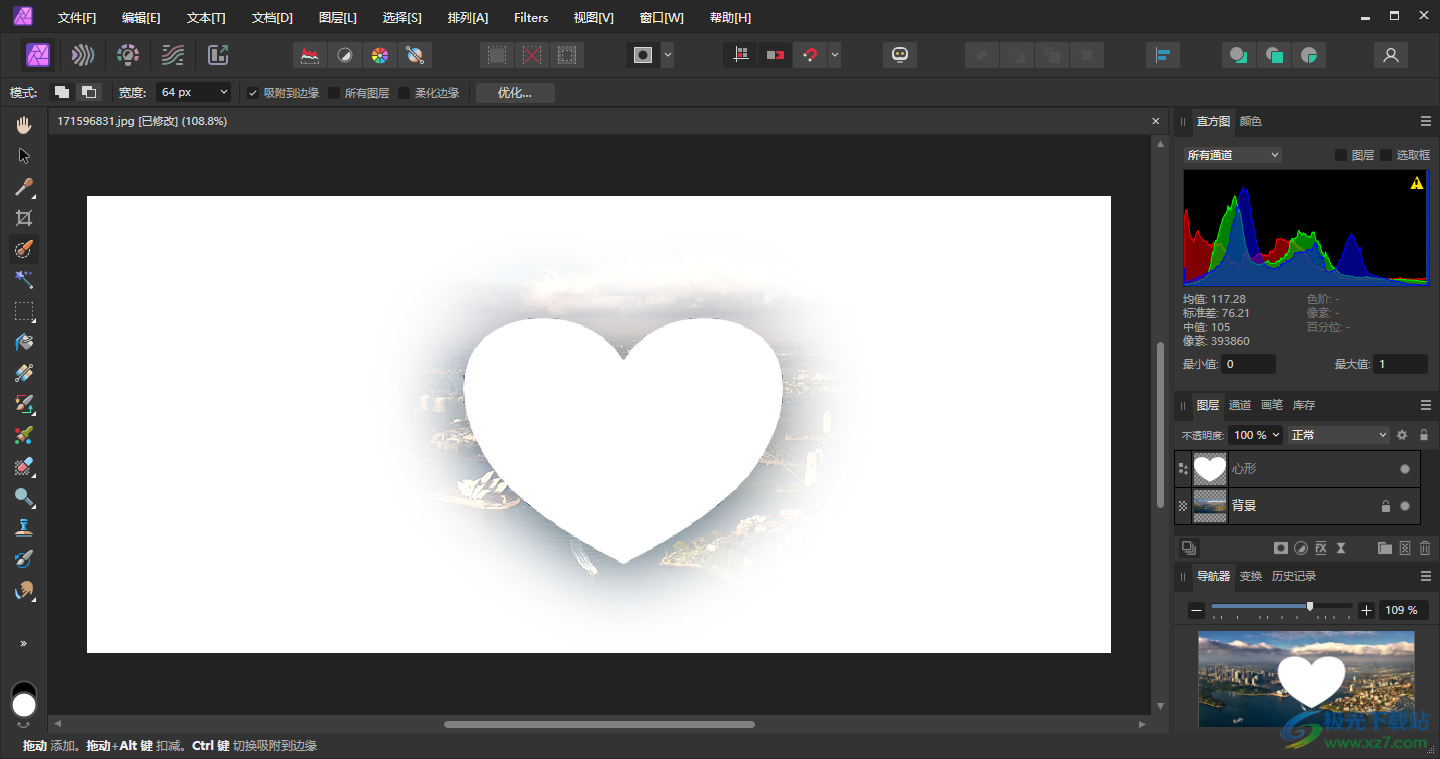Delete layer using the trash icon
Screen dimensions: 1440x759
(x=1425, y=548)
